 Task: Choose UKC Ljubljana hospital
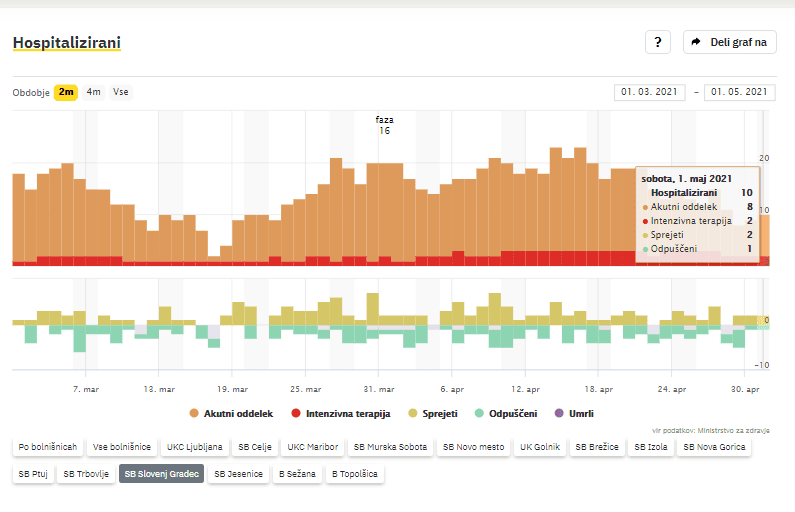tap(195, 447)
